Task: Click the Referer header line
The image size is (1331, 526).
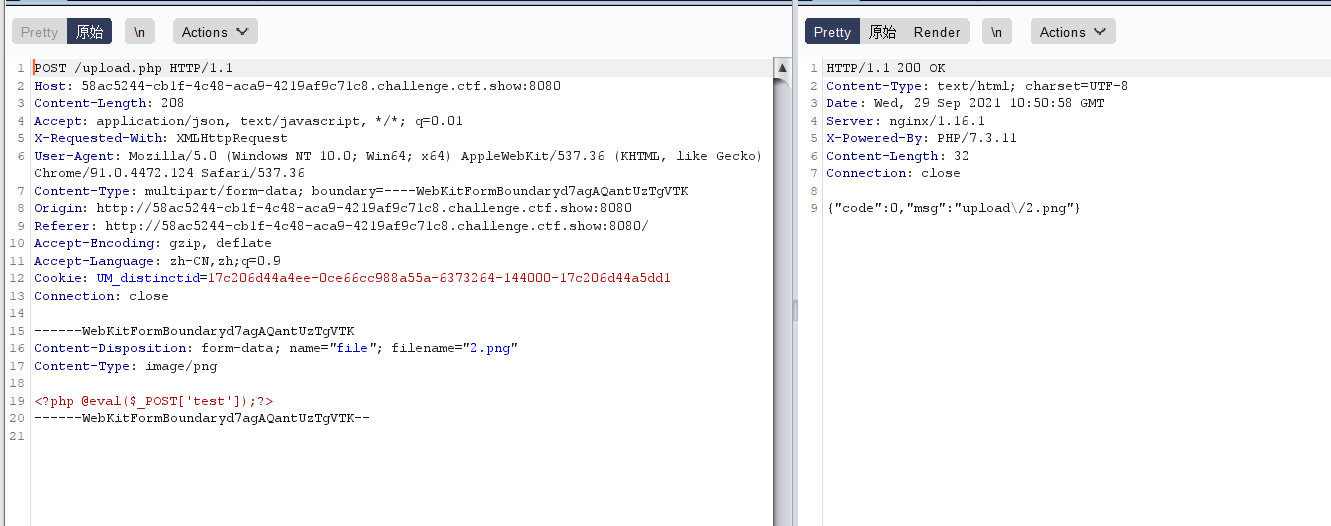Action: click(341, 226)
